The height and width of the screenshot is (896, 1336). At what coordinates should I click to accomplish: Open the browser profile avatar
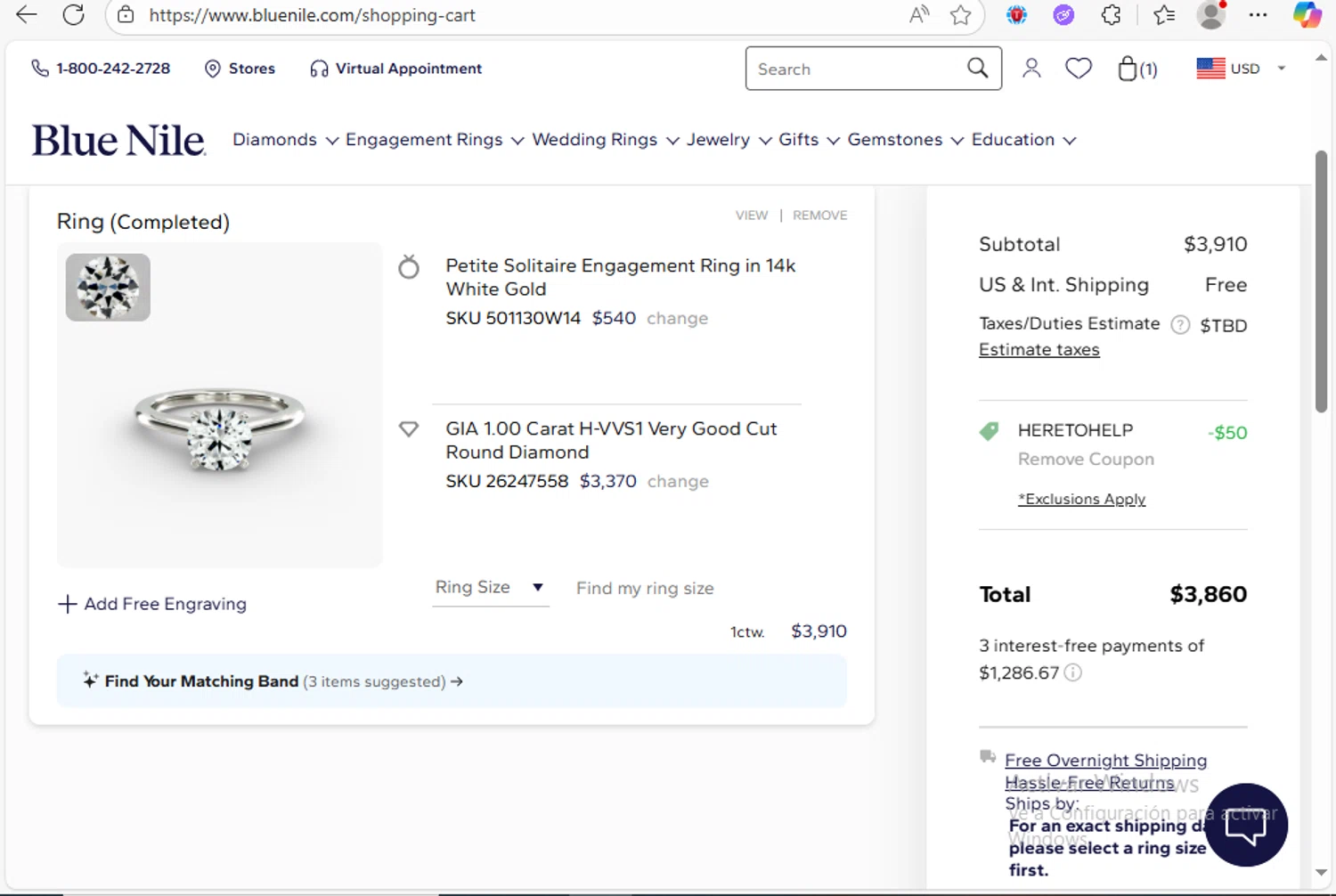pyautogui.click(x=1211, y=14)
